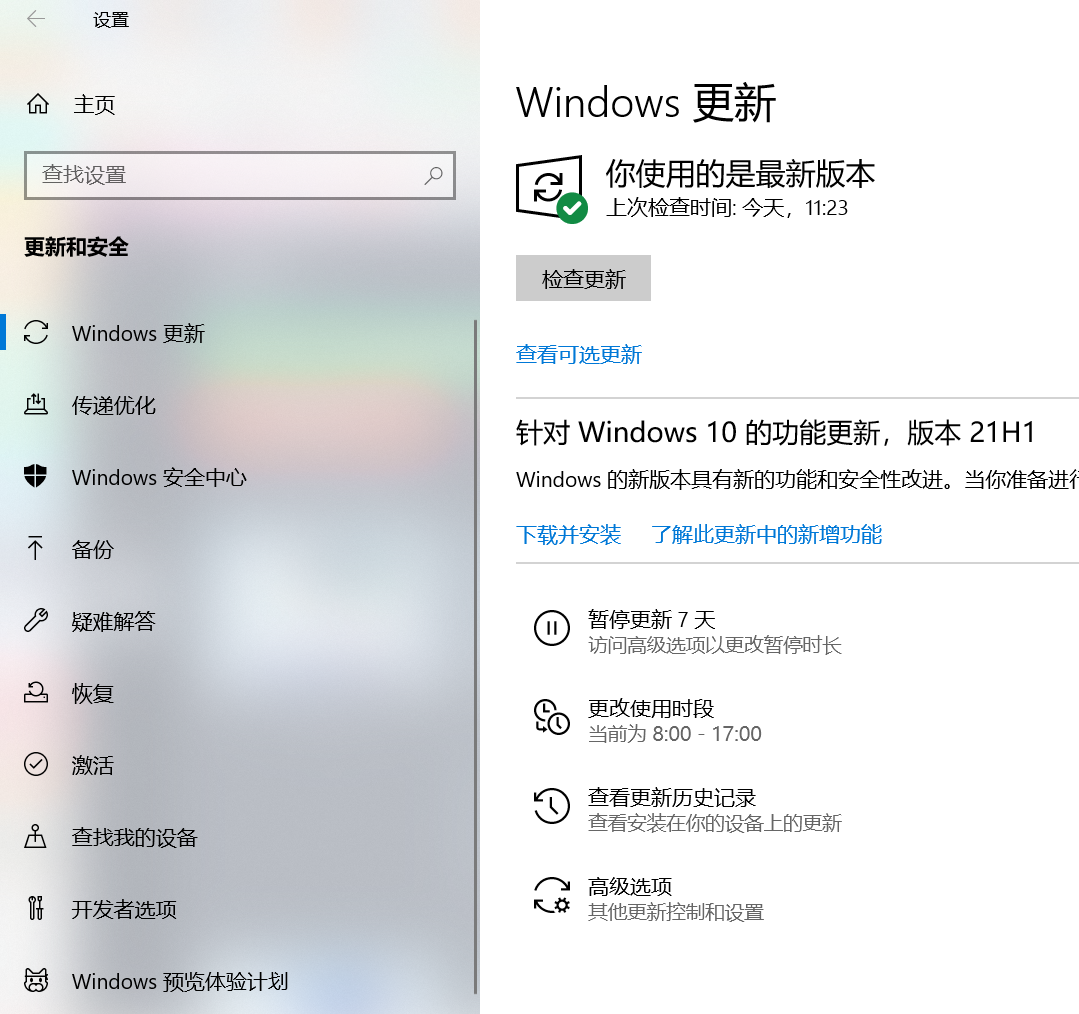Open 查看可选更新 link
Screen dimensions: 1079x1014
click(x=579, y=355)
